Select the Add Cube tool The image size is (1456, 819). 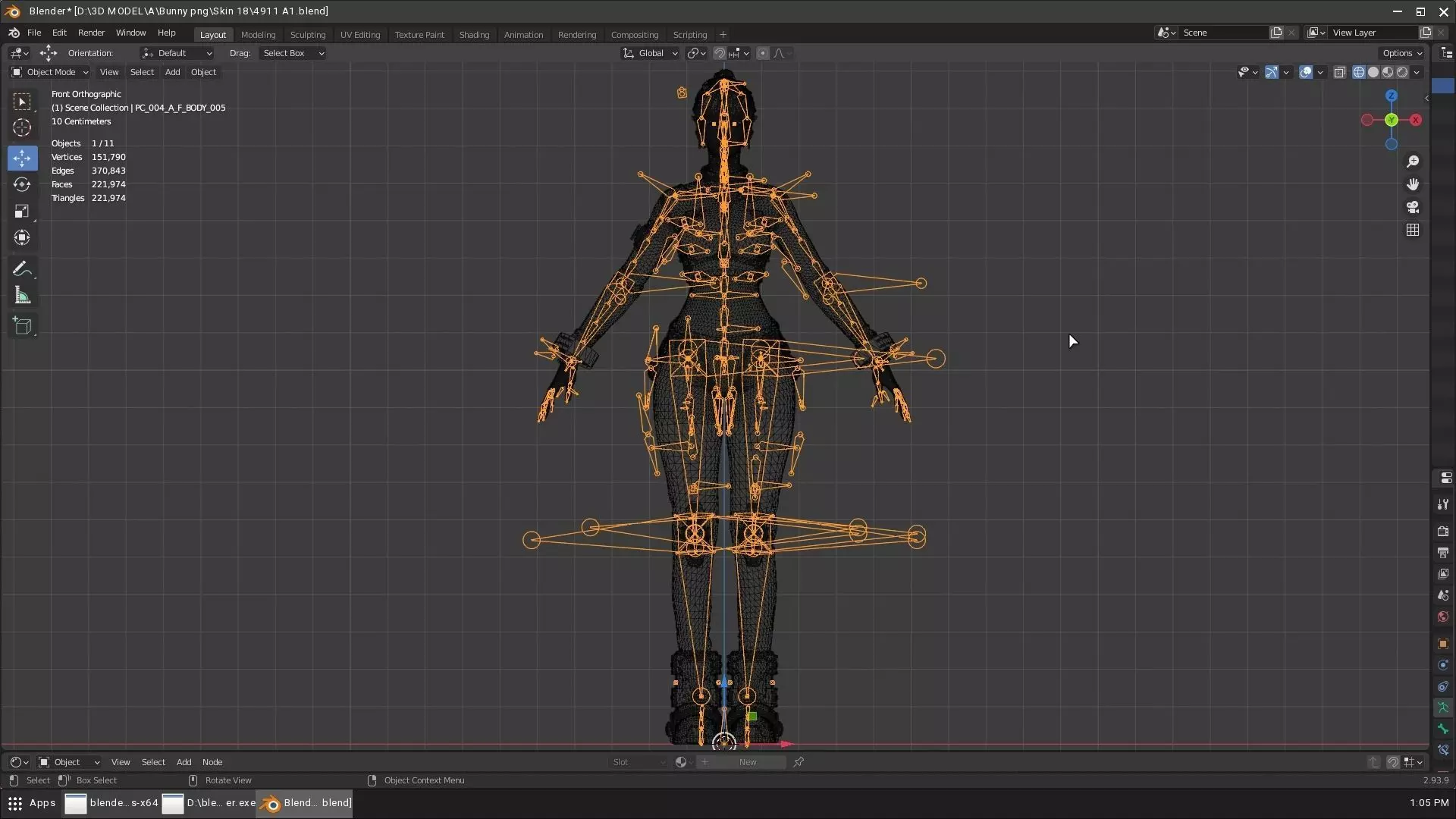click(22, 326)
